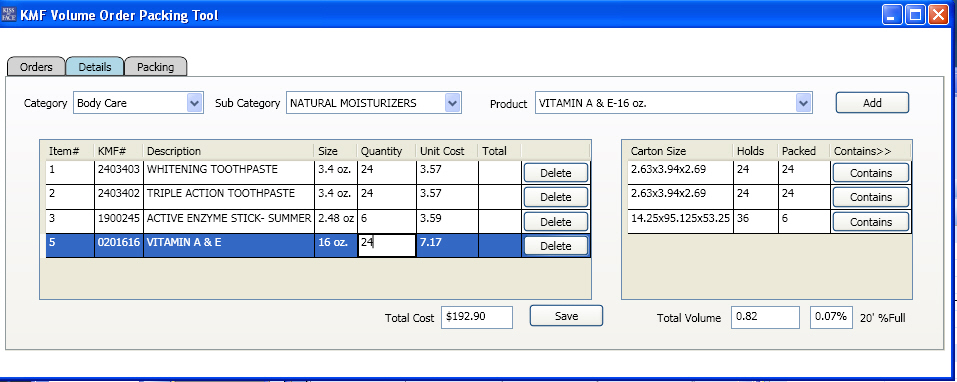
Task: Click the Item# column header
Action: pos(70,151)
